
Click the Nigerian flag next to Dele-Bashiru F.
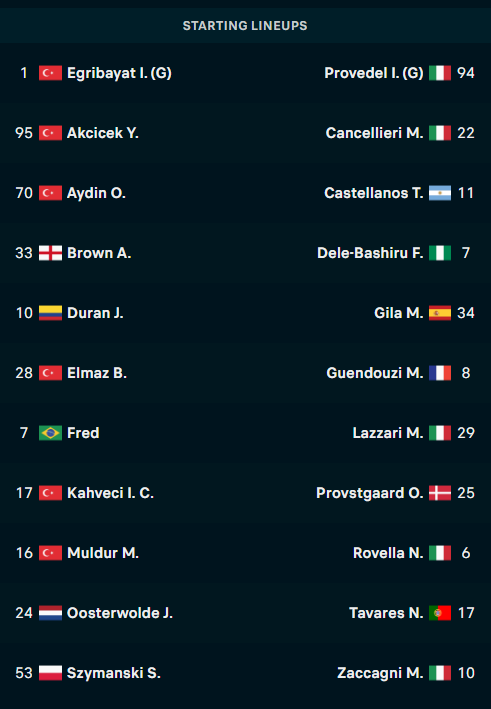click(x=440, y=253)
